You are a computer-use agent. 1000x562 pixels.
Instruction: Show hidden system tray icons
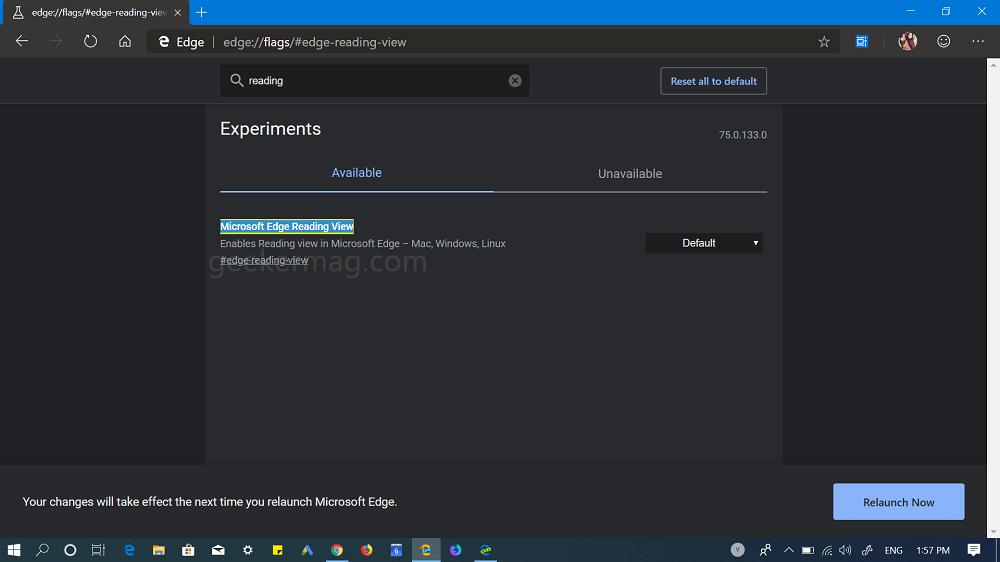point(789,550)
